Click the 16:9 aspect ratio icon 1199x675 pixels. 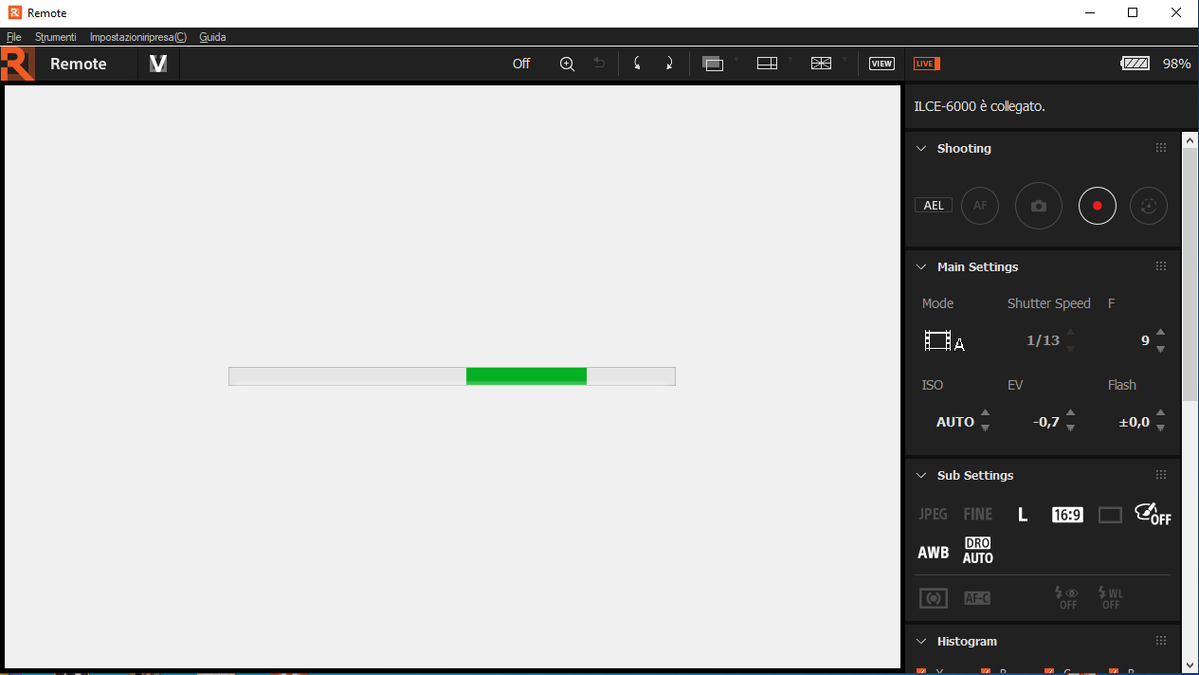click(1067, 515)
